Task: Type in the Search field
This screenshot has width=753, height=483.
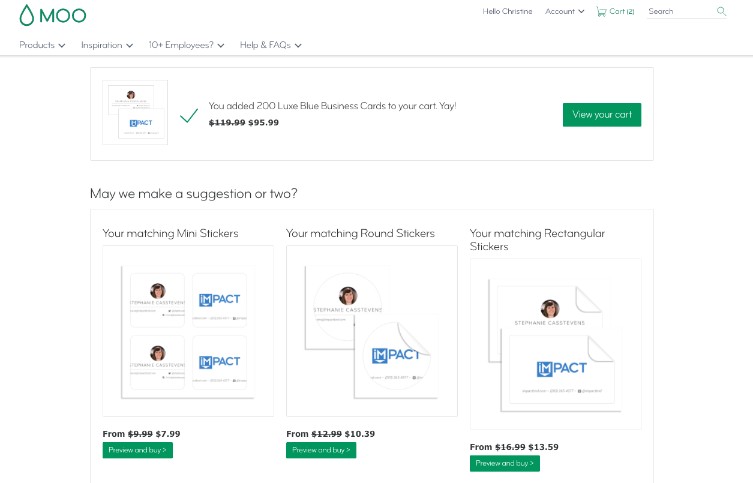Action: click(x=680, y=12)
